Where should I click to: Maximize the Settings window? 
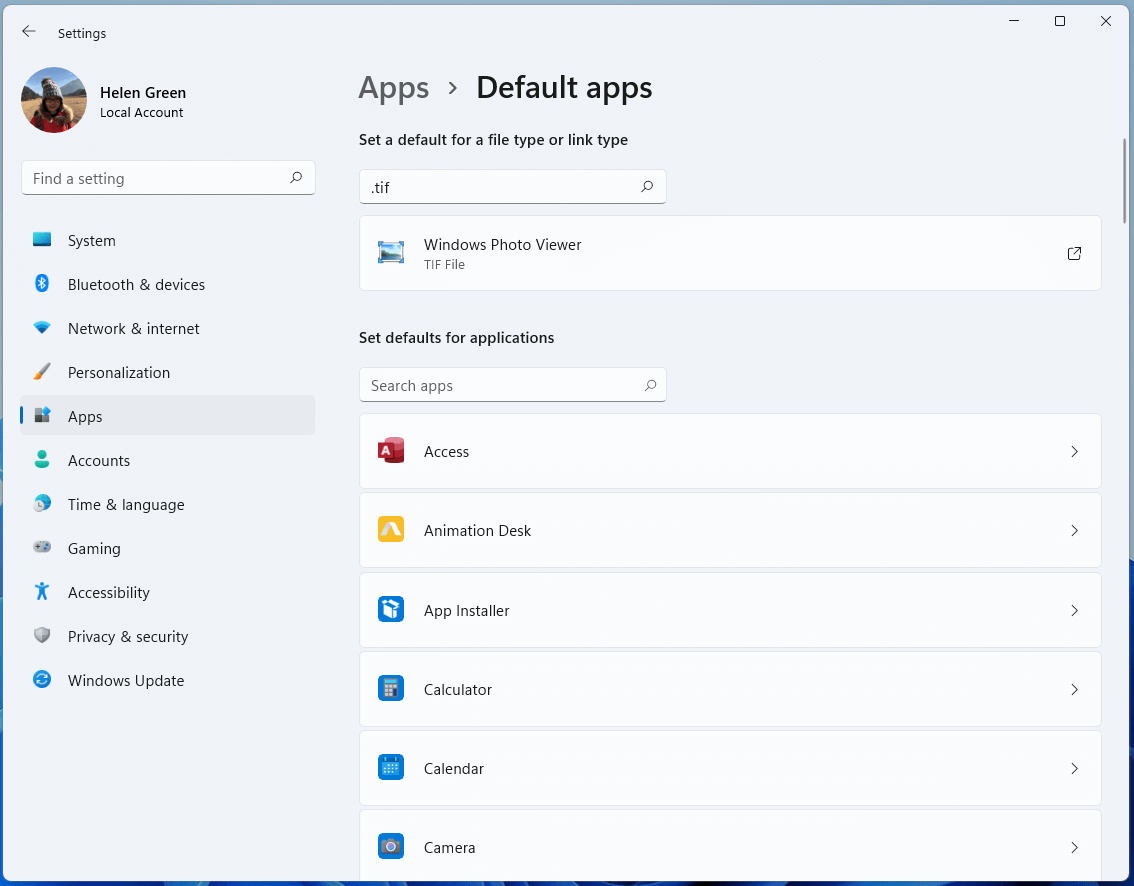click(1060, 21)
